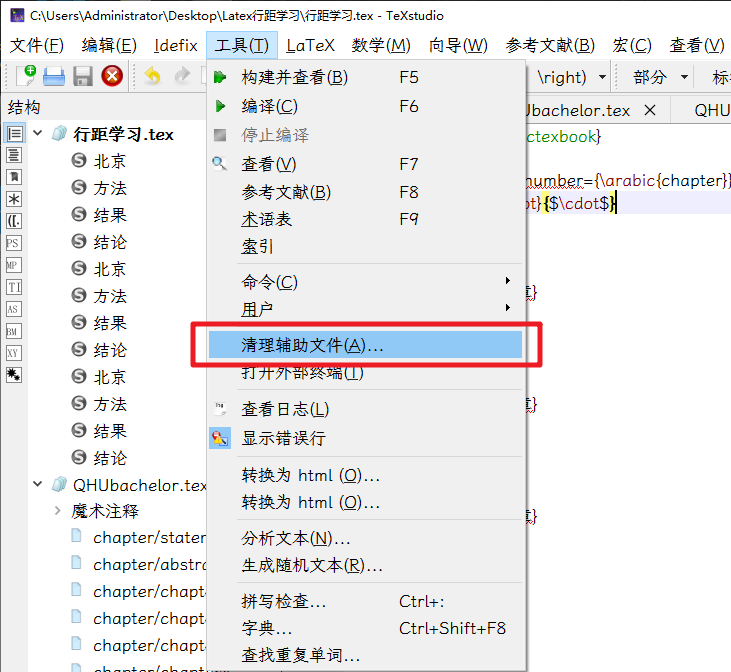Click the View Log icon in menu
This screenshot has width=731, height=672.
(x=220, y=409)
